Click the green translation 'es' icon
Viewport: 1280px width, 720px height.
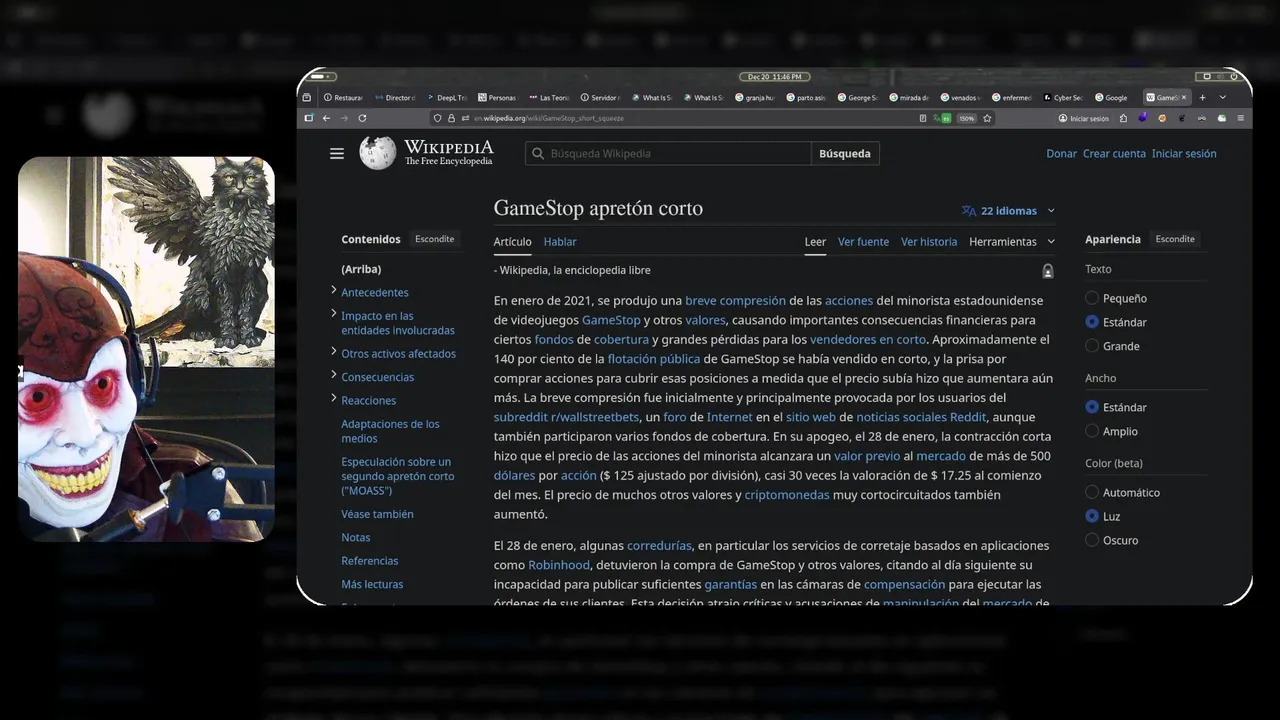coord(942,118)
